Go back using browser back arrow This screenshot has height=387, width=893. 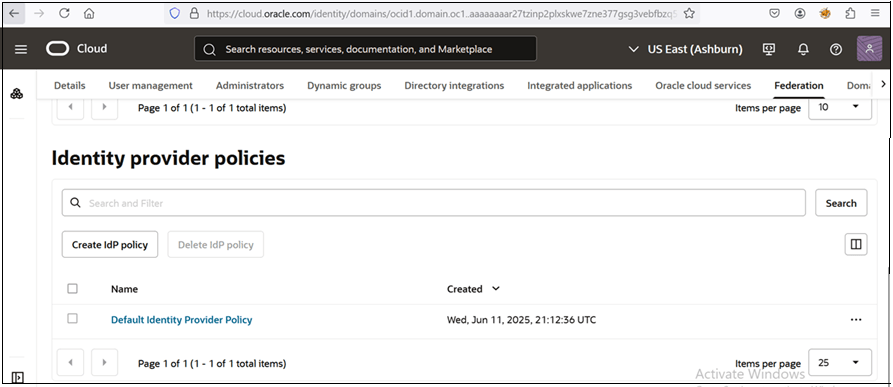14,13
